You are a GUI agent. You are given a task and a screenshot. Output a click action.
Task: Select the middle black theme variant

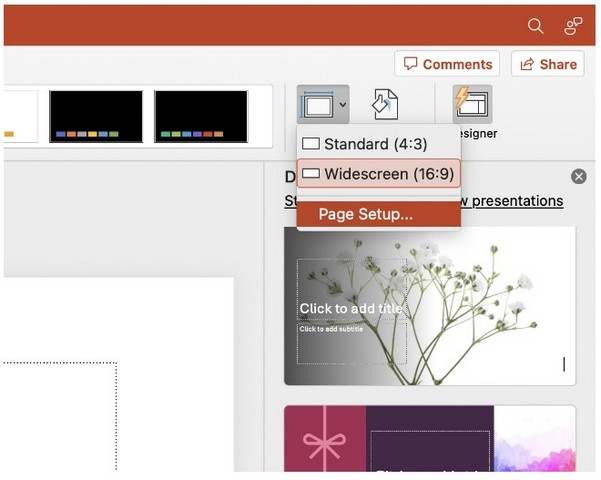[x=96, y=116]
